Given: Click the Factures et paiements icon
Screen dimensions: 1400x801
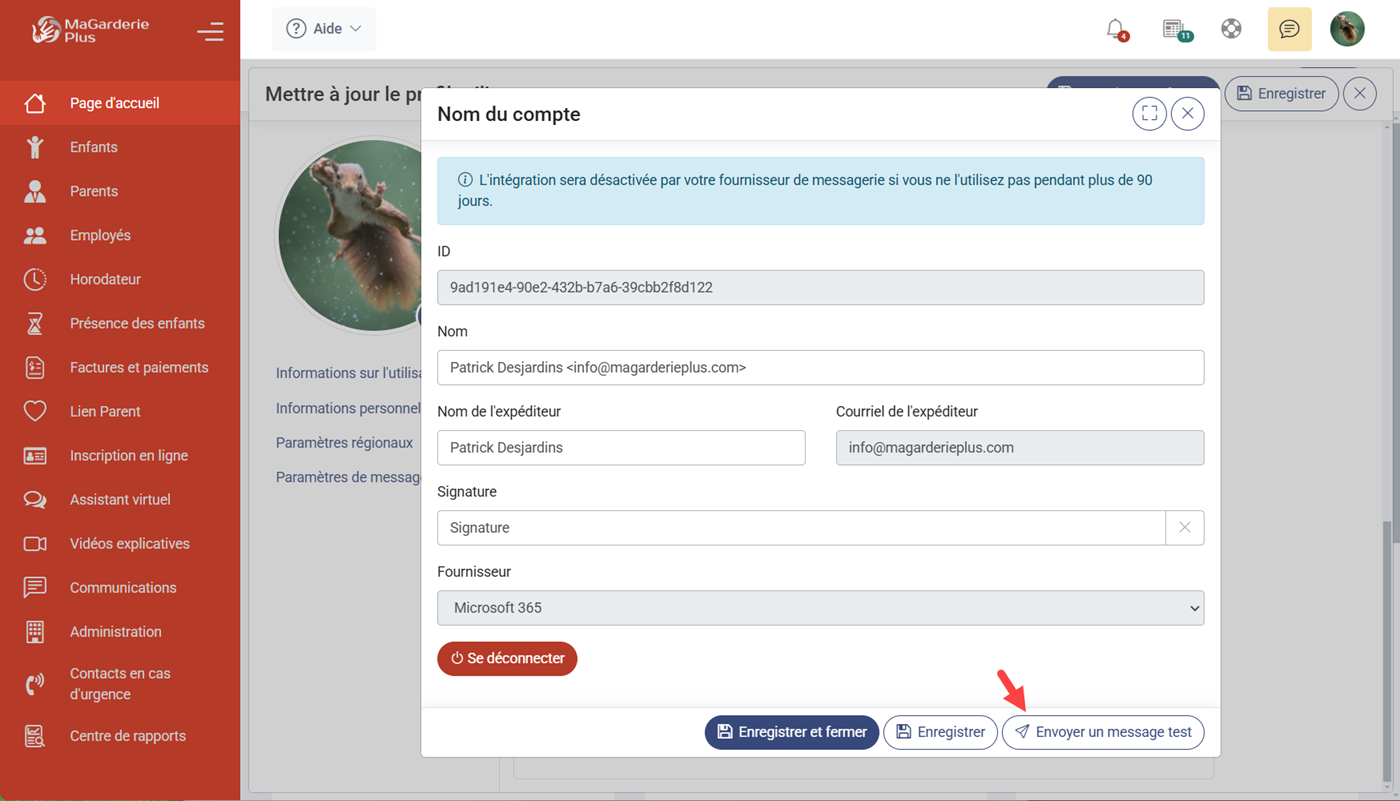Looking at the screenshot, I should (35, 367).
